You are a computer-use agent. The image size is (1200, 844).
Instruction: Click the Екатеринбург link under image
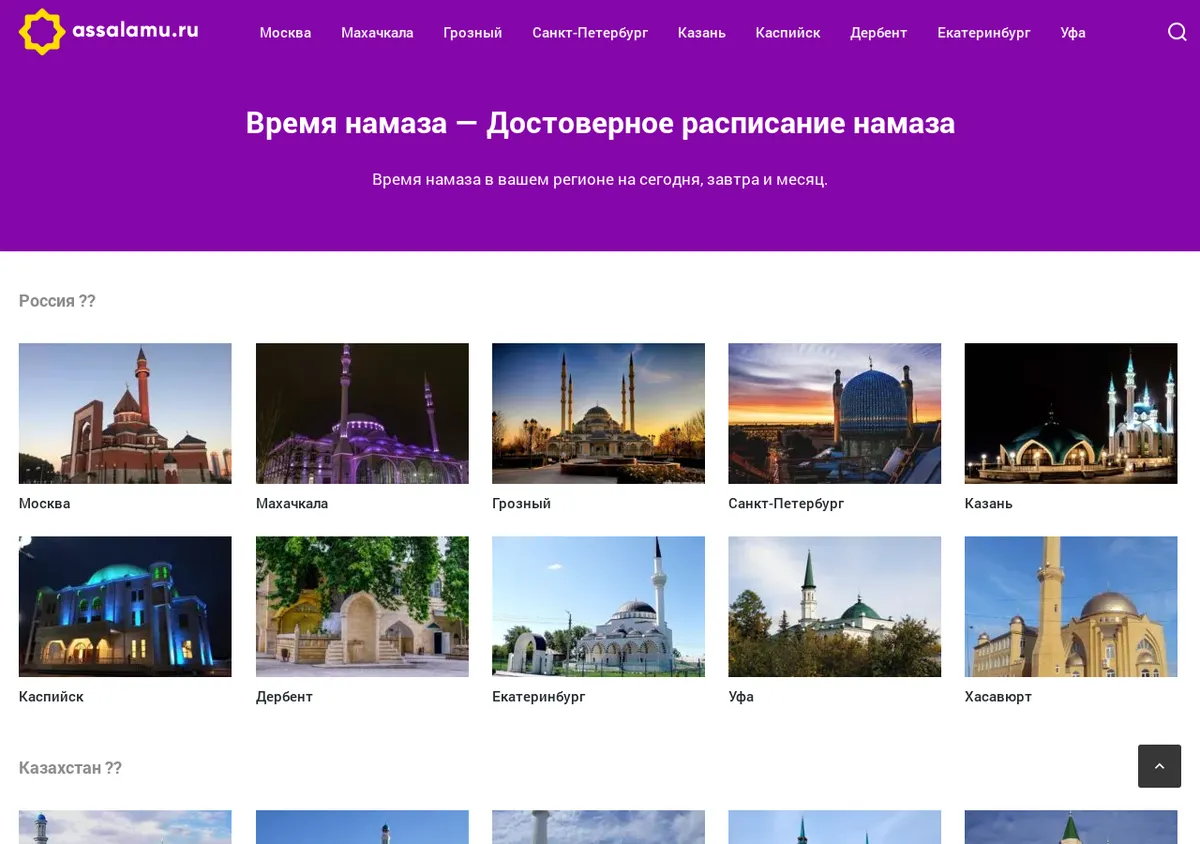pos(539,697)
